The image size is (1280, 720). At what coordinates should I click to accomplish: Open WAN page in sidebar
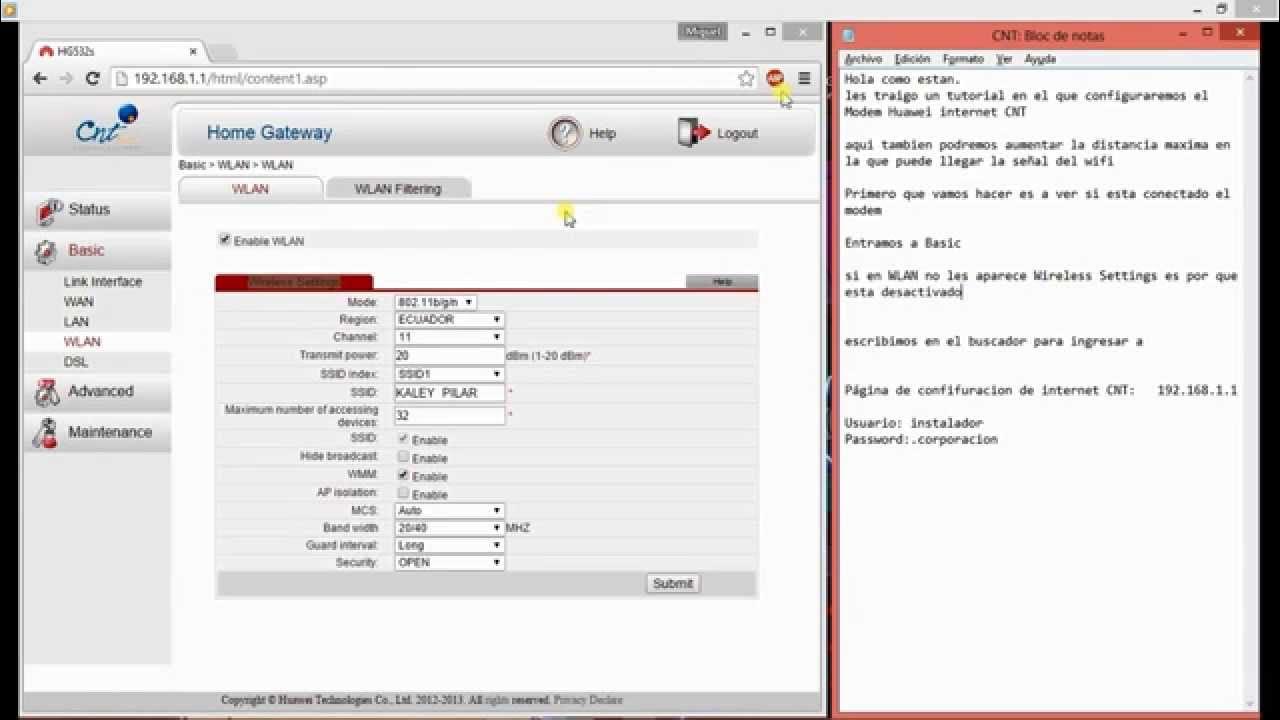[x=79, y=302]
